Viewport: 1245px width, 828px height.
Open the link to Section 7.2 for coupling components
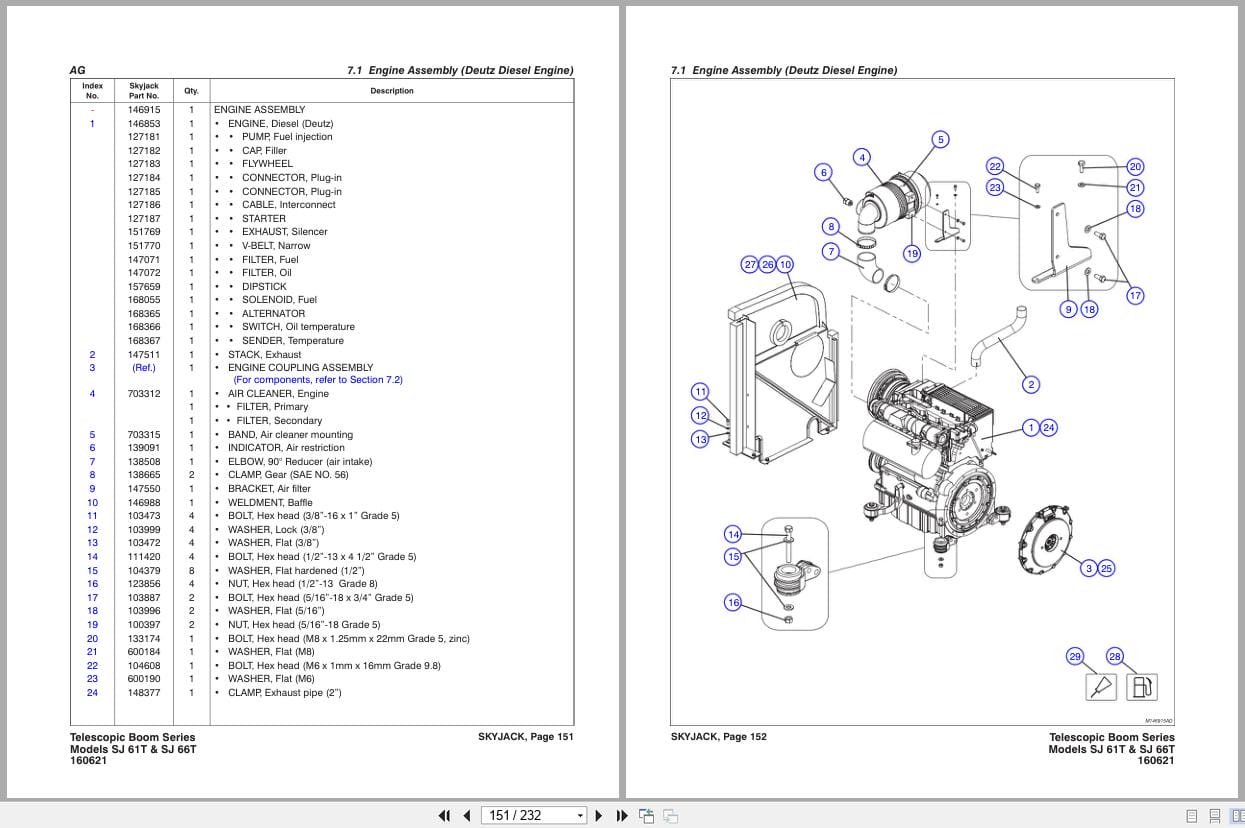(x=317, y=380)
